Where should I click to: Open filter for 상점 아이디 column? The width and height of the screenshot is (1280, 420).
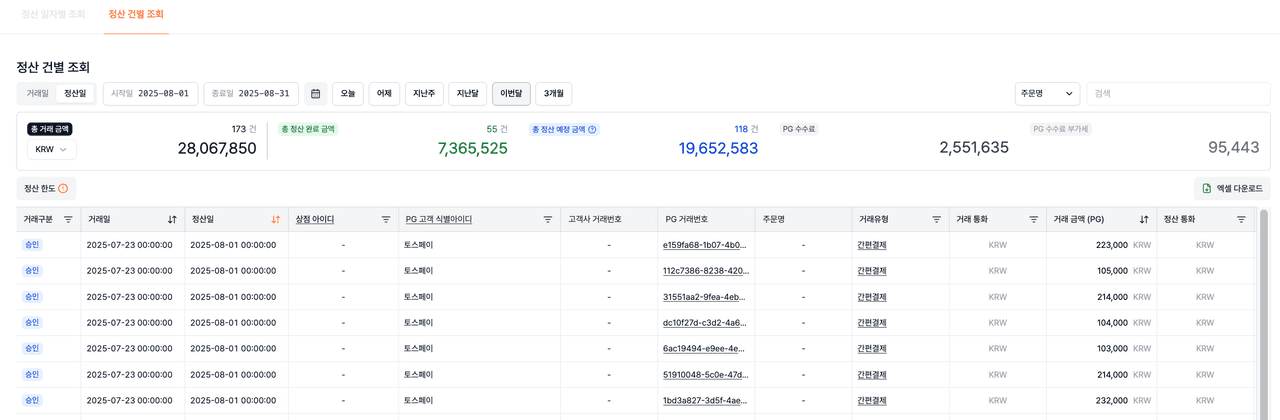(386, 219)
